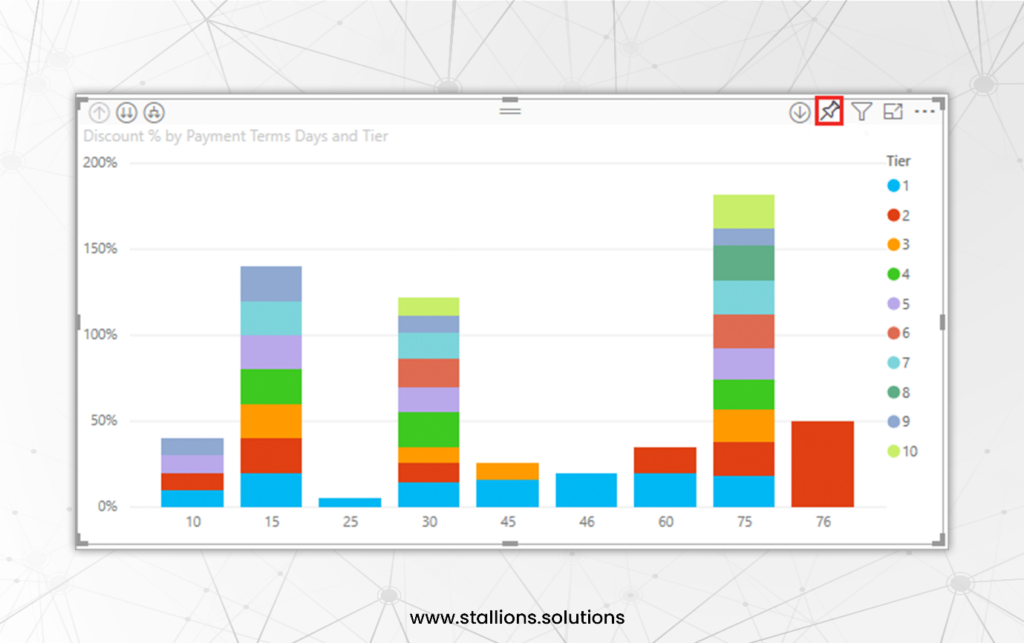
Task: Pin this visual to a dashboard
Action: point(828,110)
